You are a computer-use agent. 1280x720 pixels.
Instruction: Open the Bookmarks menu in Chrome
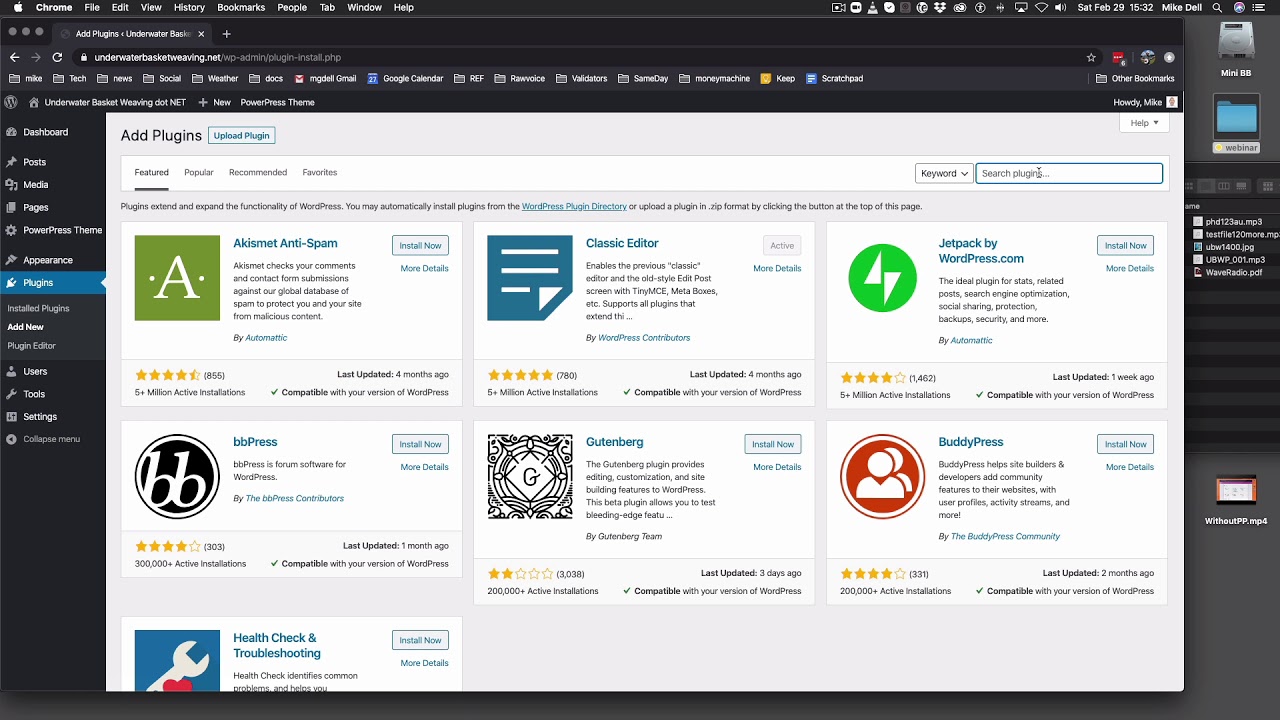(x=241, y=7)
